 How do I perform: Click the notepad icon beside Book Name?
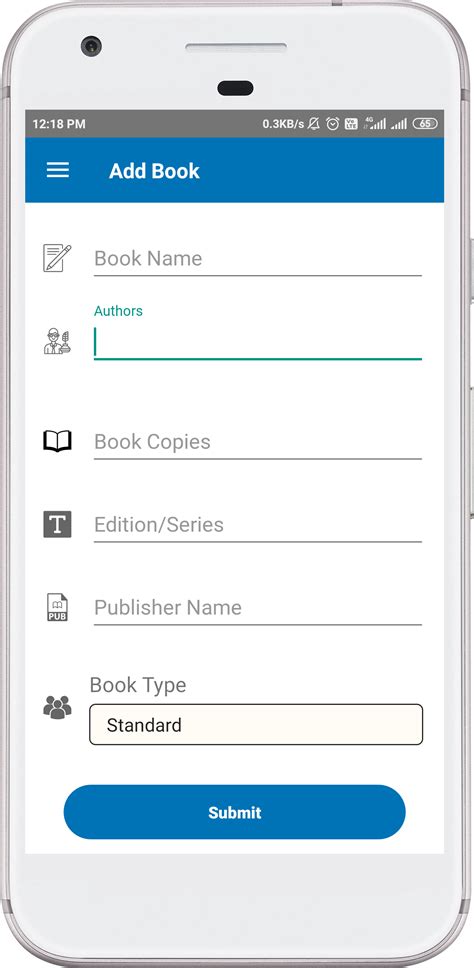click(x=57, y=258)
